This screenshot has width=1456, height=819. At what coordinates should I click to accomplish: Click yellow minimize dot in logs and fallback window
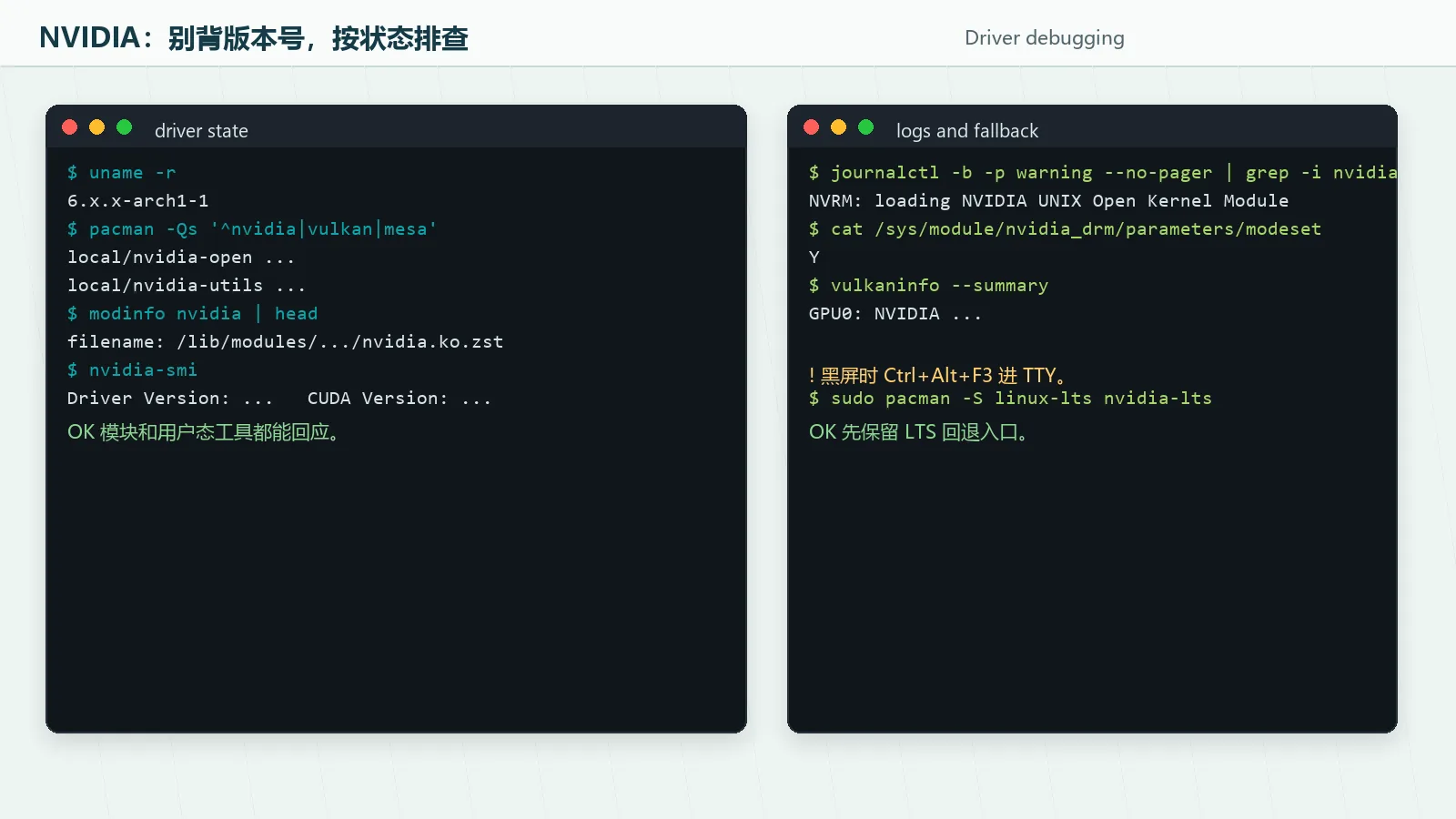[x=839, y=127]
